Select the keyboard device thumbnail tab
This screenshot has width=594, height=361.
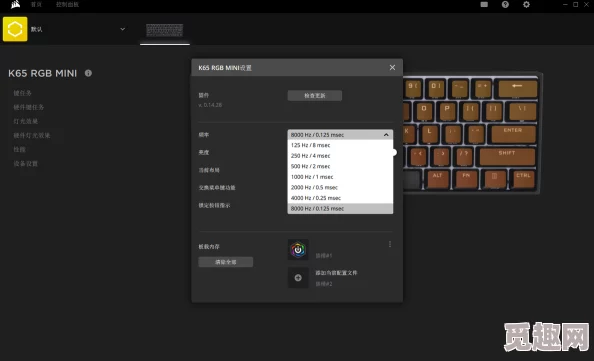pyautogui.click(x=165, y=31)
